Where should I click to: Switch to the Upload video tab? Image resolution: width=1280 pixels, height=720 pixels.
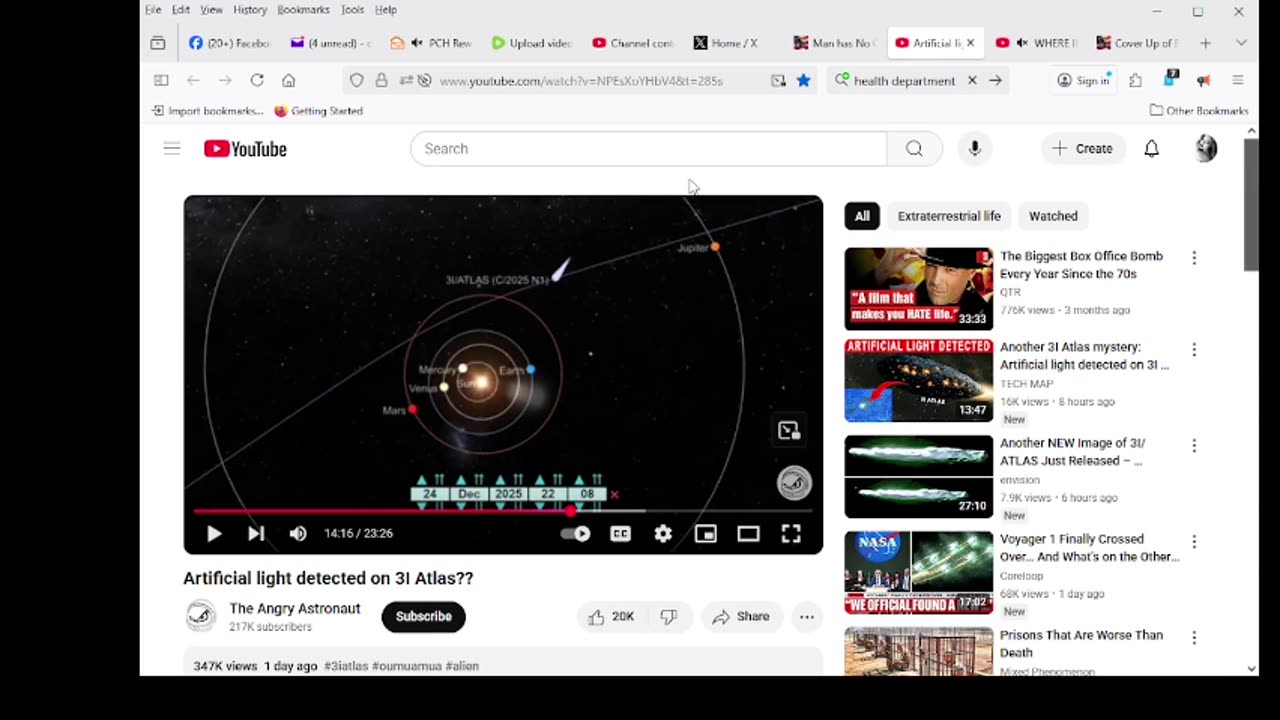coord(531,43)
